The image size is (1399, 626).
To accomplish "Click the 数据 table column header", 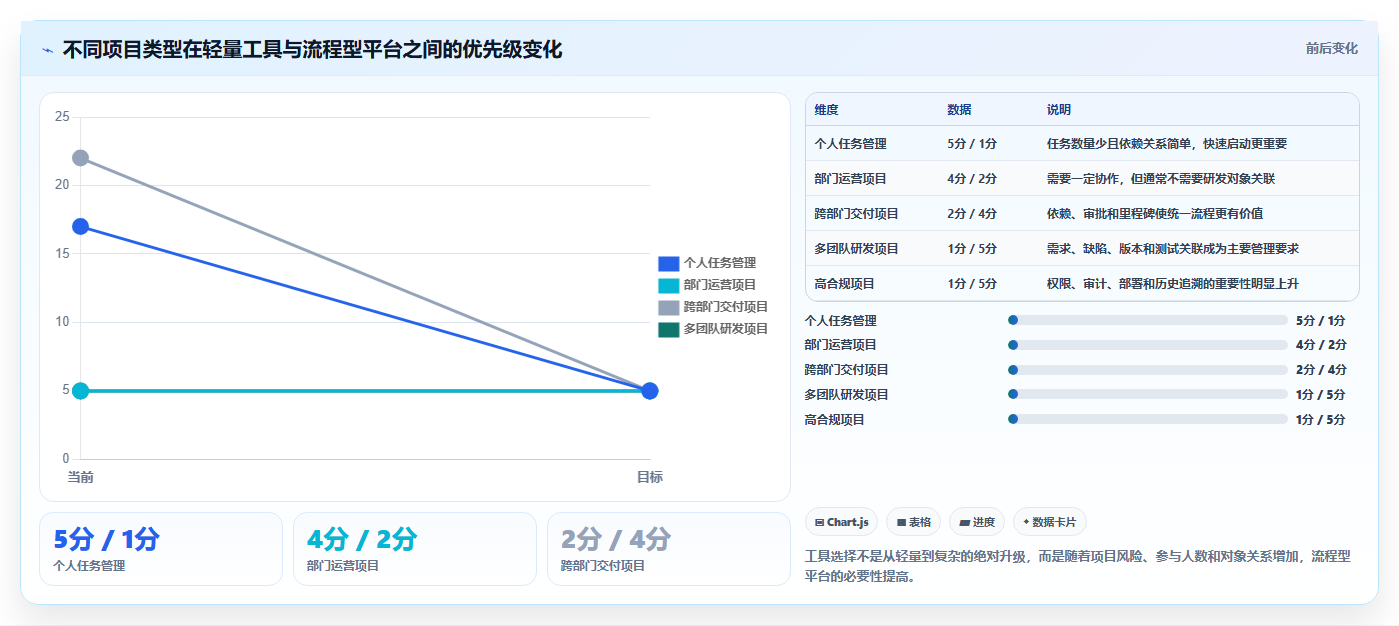I will coord(959,110).
